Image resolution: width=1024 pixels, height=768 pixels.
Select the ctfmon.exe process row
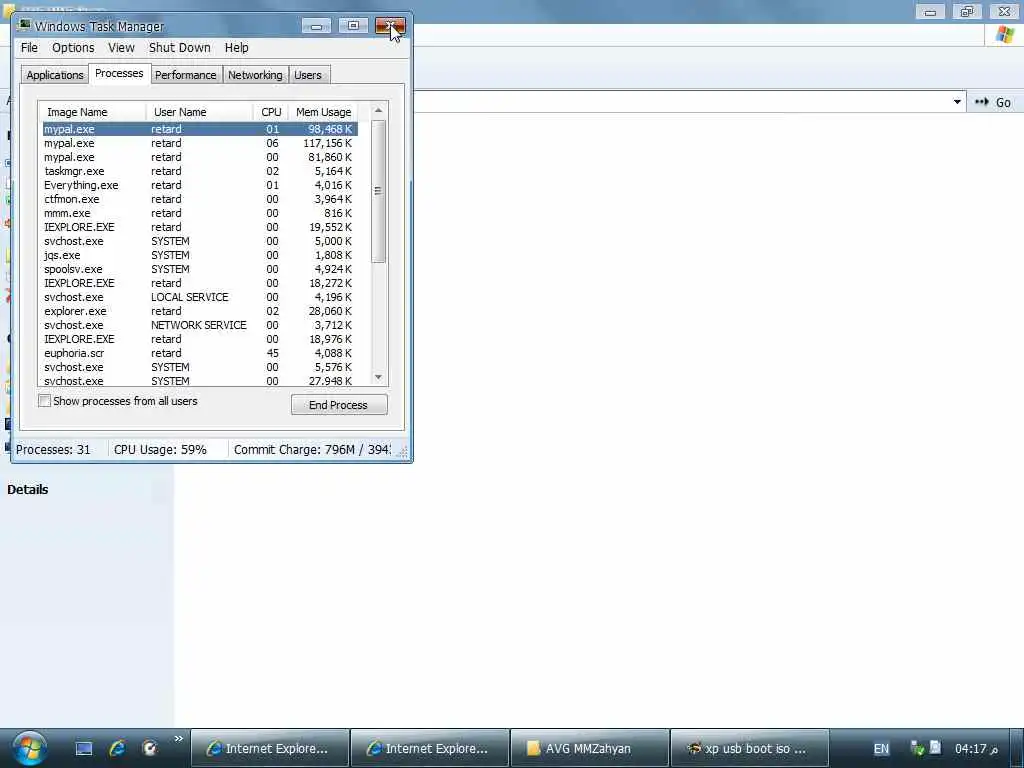[200, 199]
